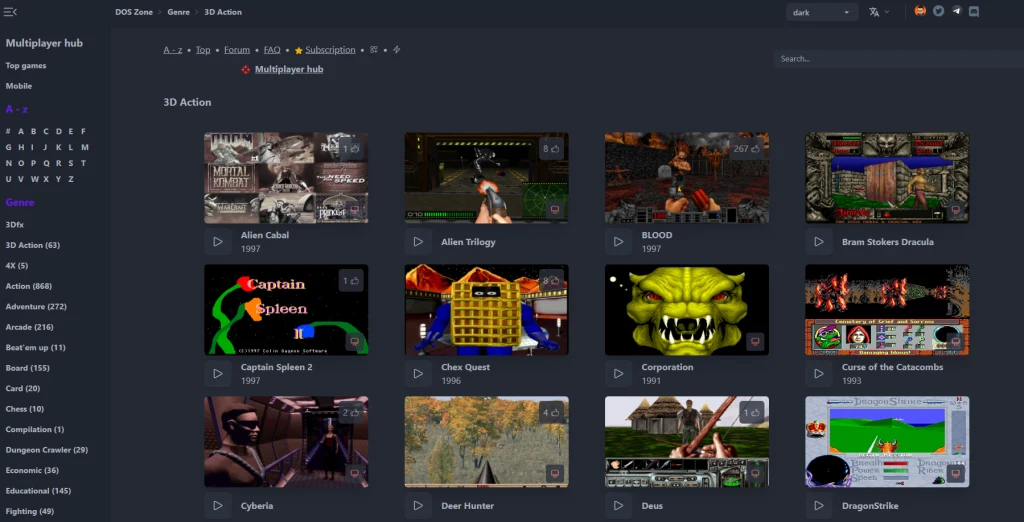Open the underlined Multiplayer hub link
1024x522 pixels.
(289, 69)
